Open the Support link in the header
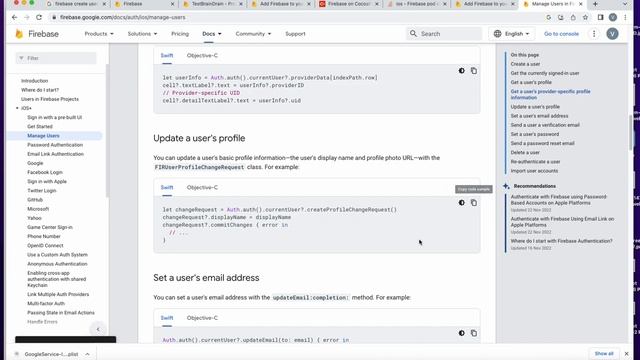 click(x=295, y=34)
